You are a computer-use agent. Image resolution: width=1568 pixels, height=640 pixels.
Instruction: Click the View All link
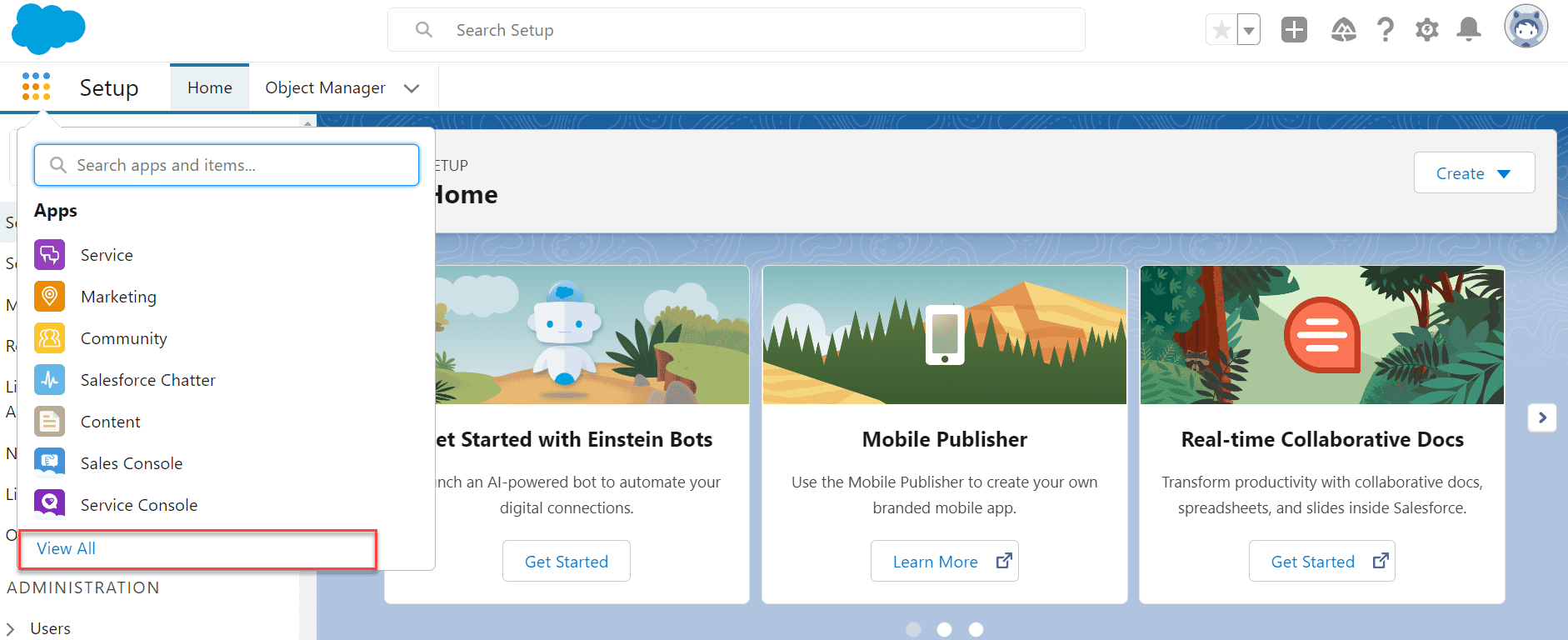pos(66,548)
